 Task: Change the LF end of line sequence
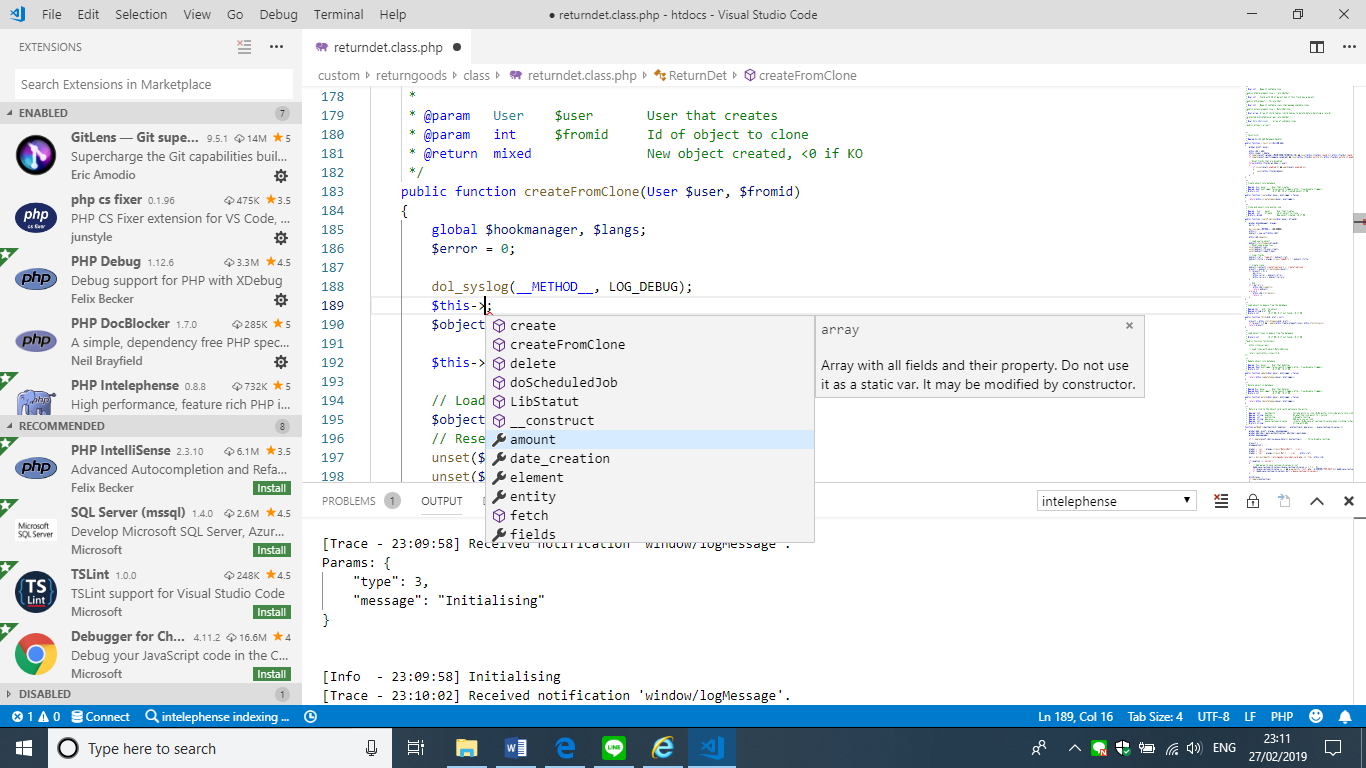click(x=1250, y=717)
